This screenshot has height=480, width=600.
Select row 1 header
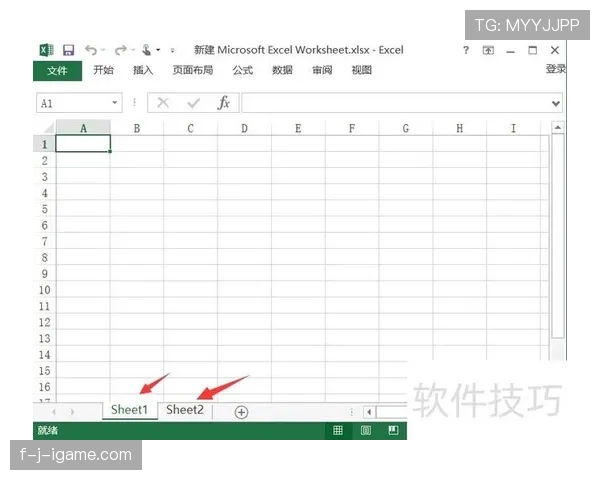tap(44, 144)
